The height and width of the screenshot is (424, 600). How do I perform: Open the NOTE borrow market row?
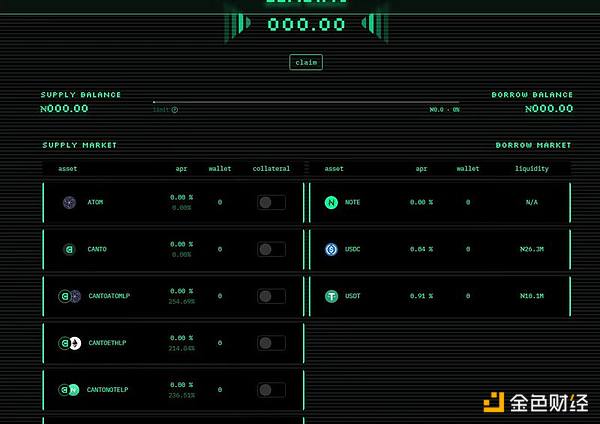[x=440, y=202]
